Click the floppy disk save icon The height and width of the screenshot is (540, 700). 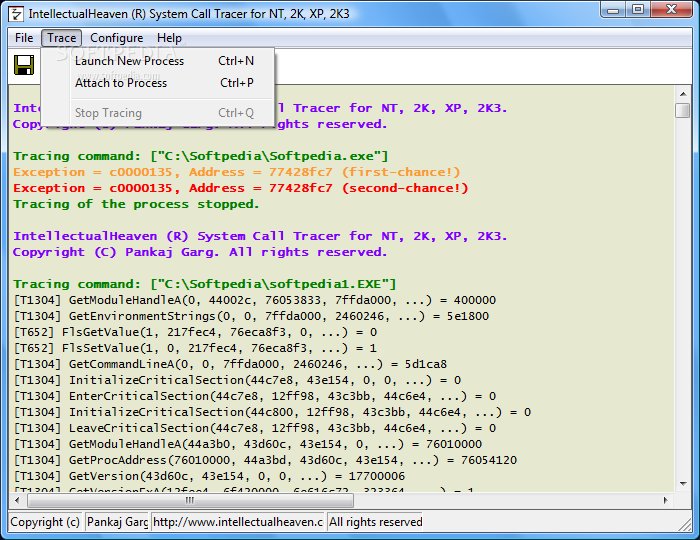(x=24, y=65)
